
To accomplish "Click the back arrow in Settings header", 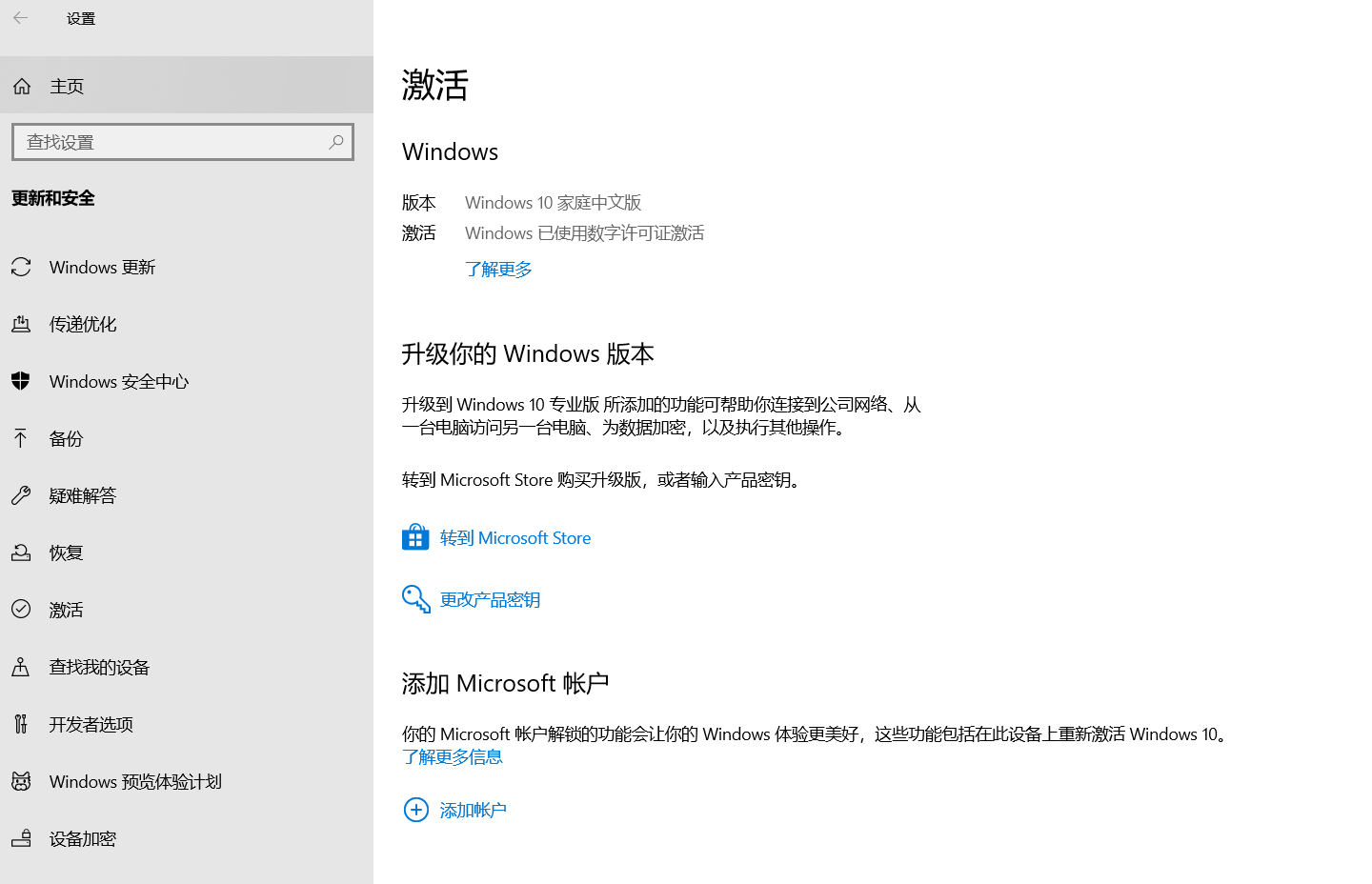I will coord(21,18).
